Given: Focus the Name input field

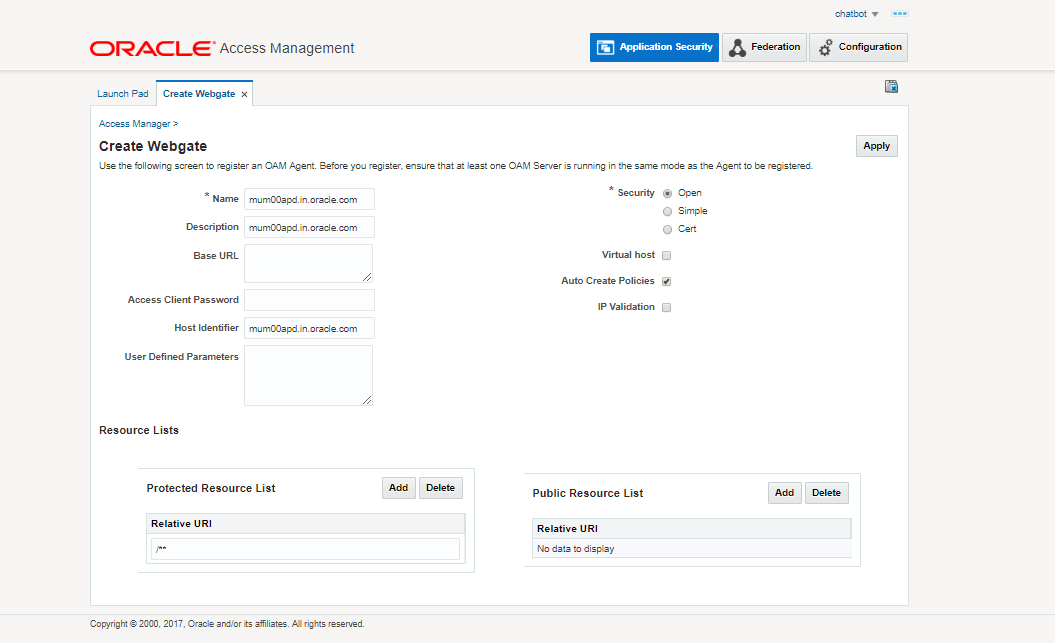Looking at the screenshot, I should [x=310, y=199].
